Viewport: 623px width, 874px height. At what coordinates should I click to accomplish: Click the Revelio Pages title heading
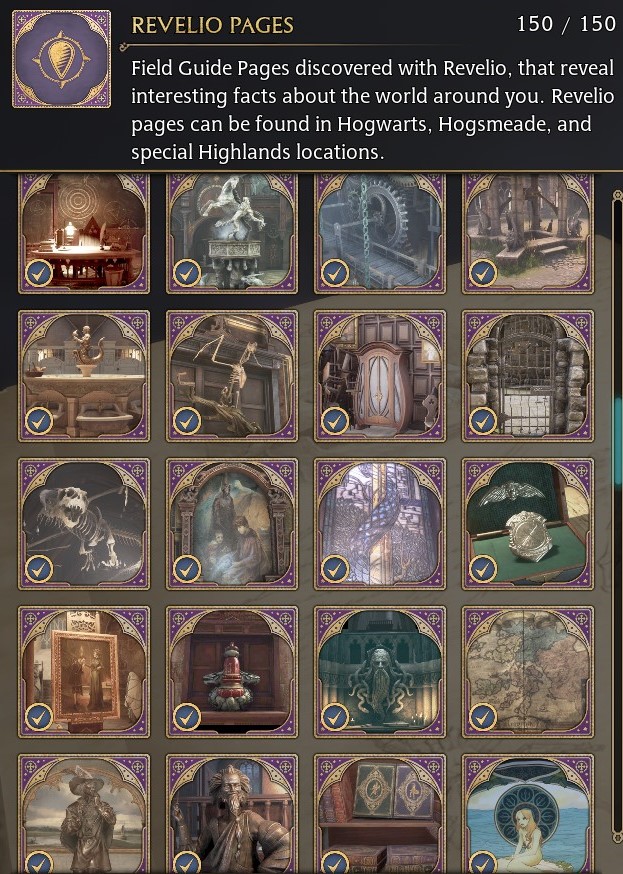pos(212,25)
